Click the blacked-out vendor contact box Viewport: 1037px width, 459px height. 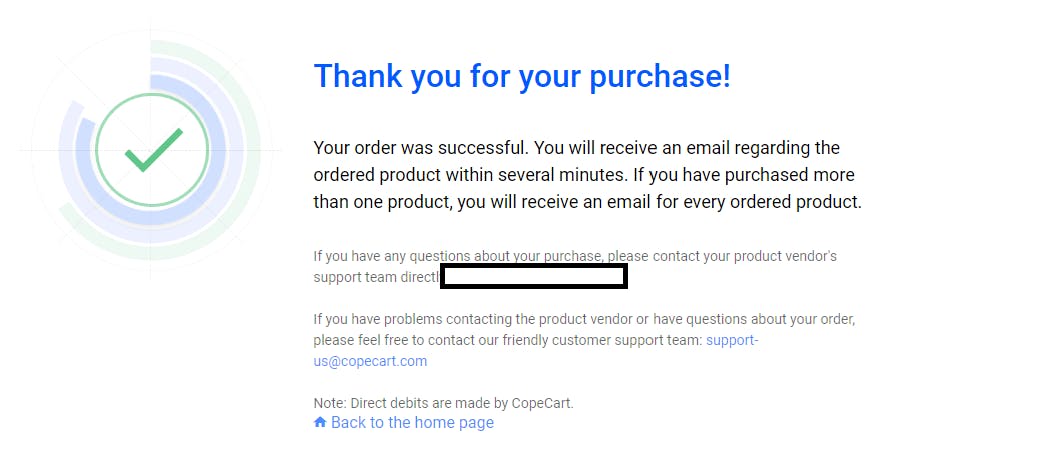point(534,276)
